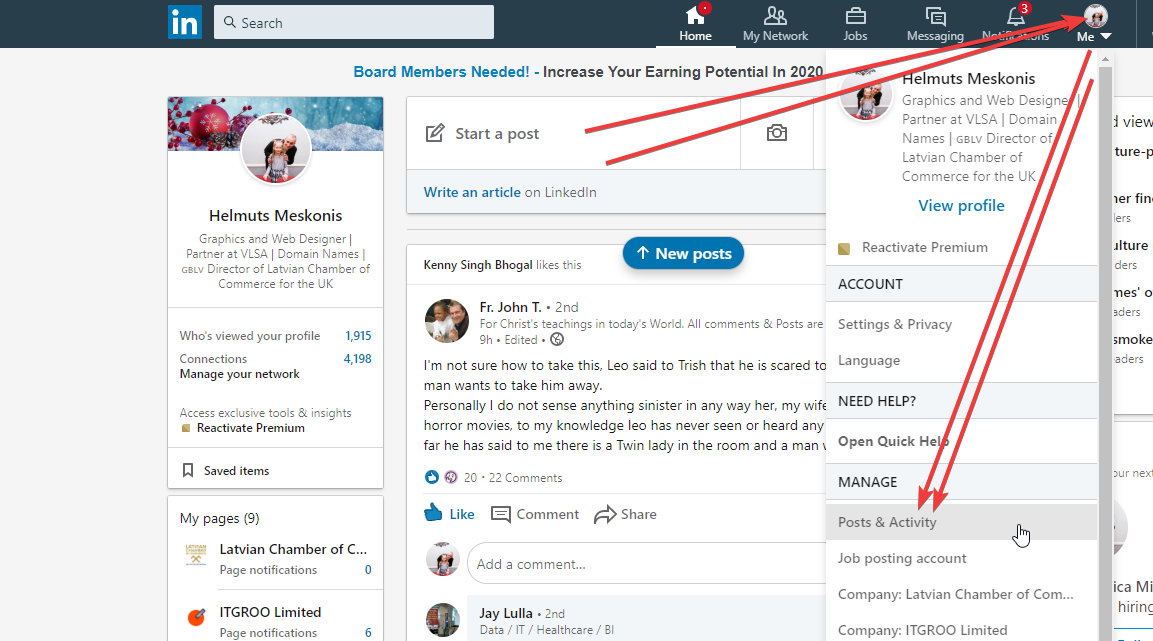Click the ITGROO Limited logo icon
Image resolution: width=1153 pixels, height=641 pixels.
pos(196,617)
